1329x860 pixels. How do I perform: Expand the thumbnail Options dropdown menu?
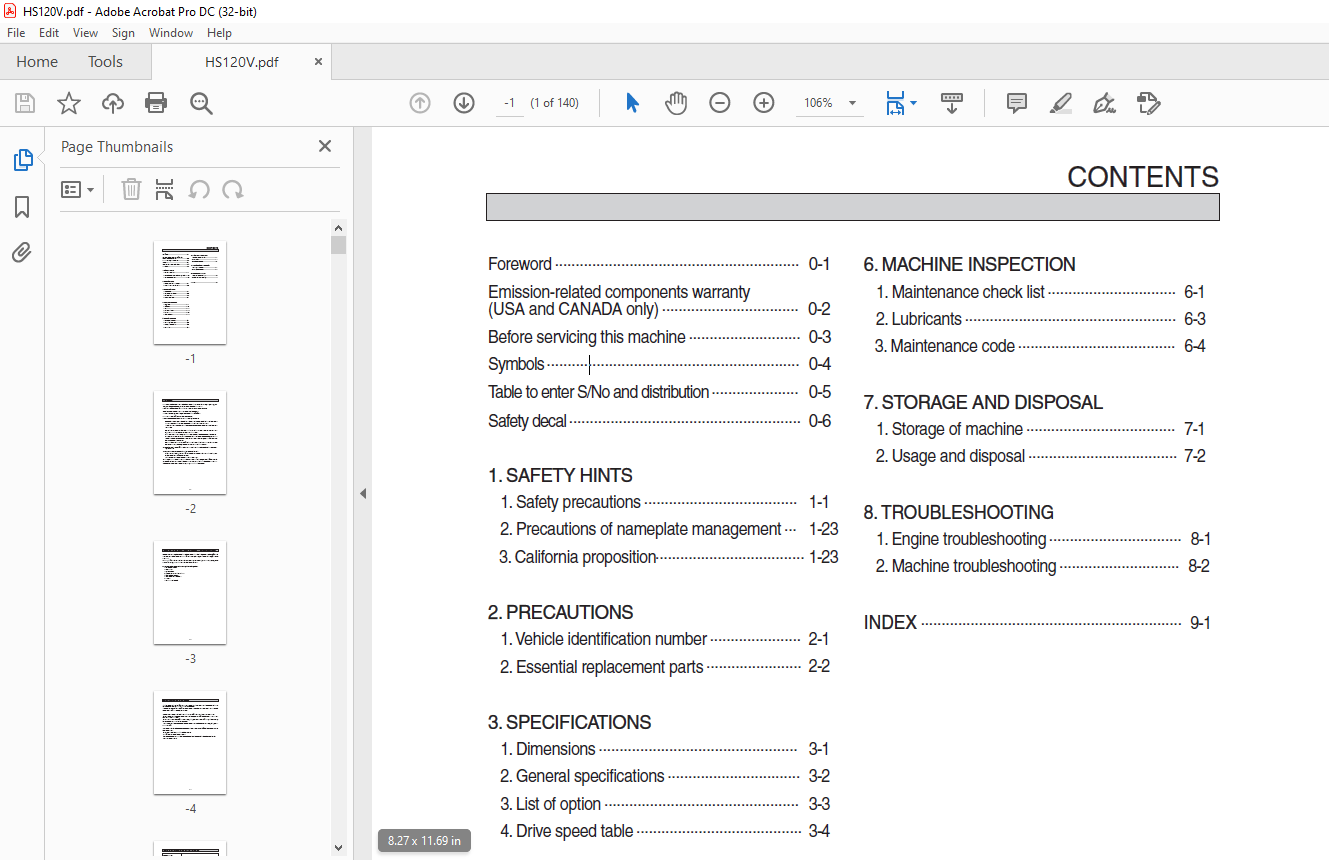click(x=78, y=190)
